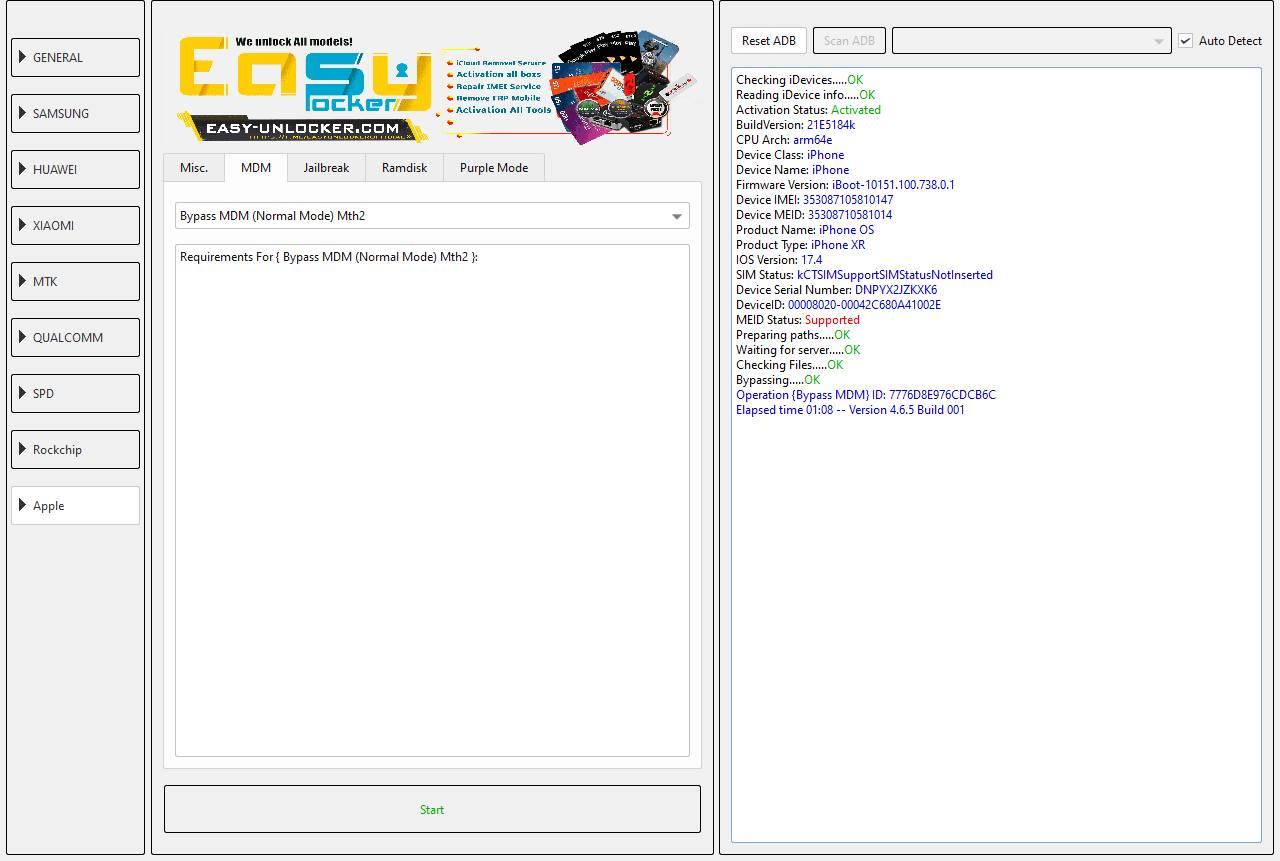
Task: Open the Jailbreak tab
Action: pos(326,167)
